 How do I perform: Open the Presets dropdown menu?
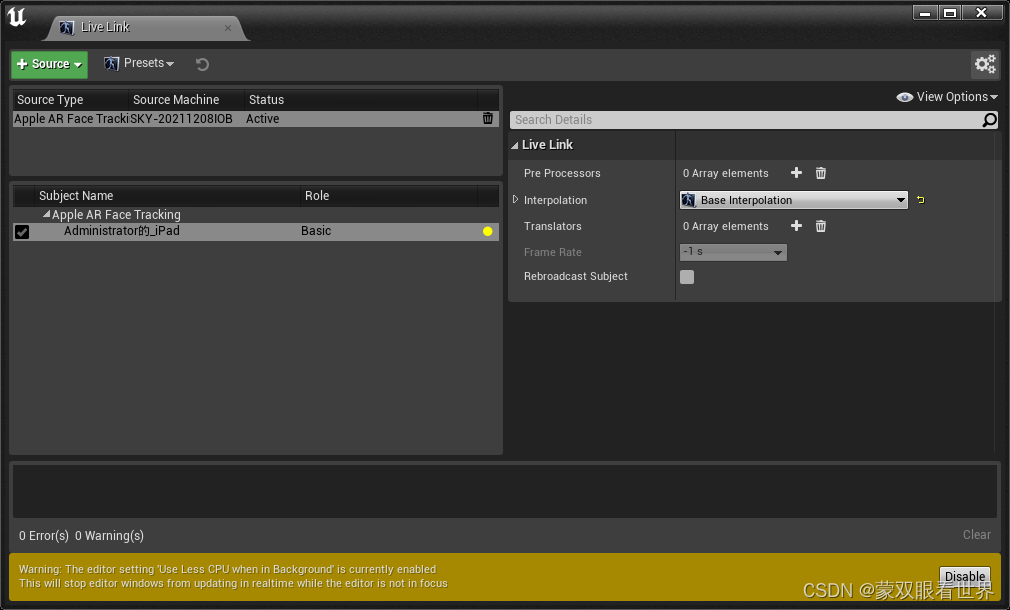point(139,63)
